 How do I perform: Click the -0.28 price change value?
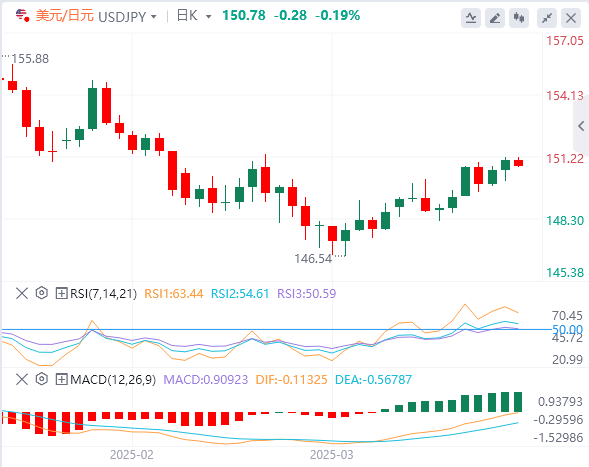coord(290,15)
